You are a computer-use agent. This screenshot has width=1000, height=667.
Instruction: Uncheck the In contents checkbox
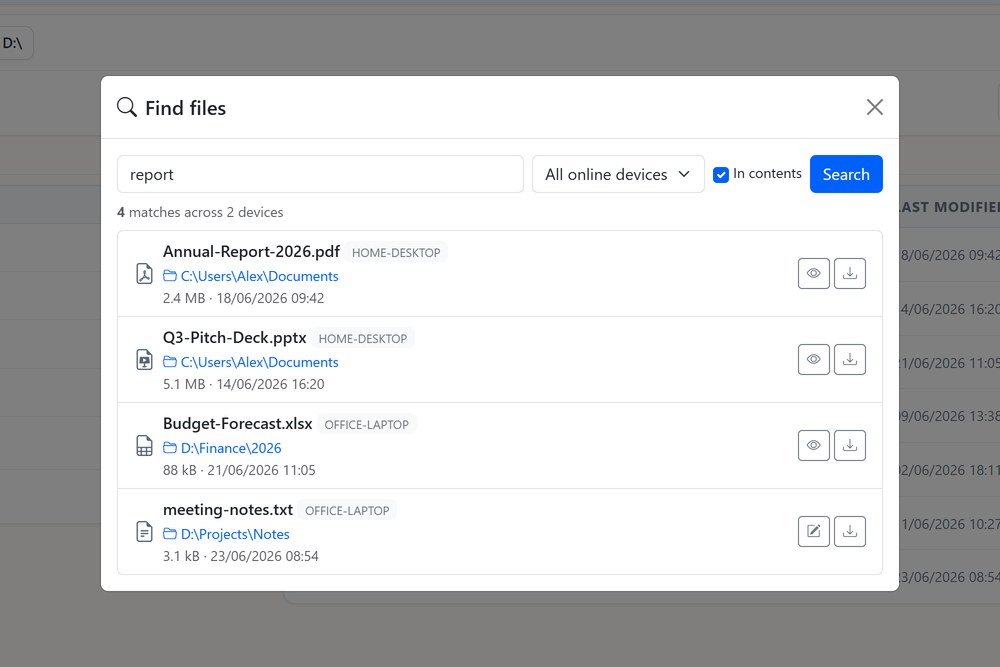pos(721,175)
